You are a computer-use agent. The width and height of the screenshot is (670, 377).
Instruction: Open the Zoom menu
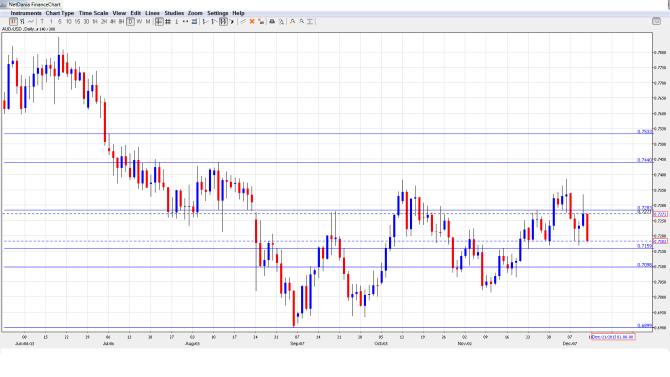[195, 13]
